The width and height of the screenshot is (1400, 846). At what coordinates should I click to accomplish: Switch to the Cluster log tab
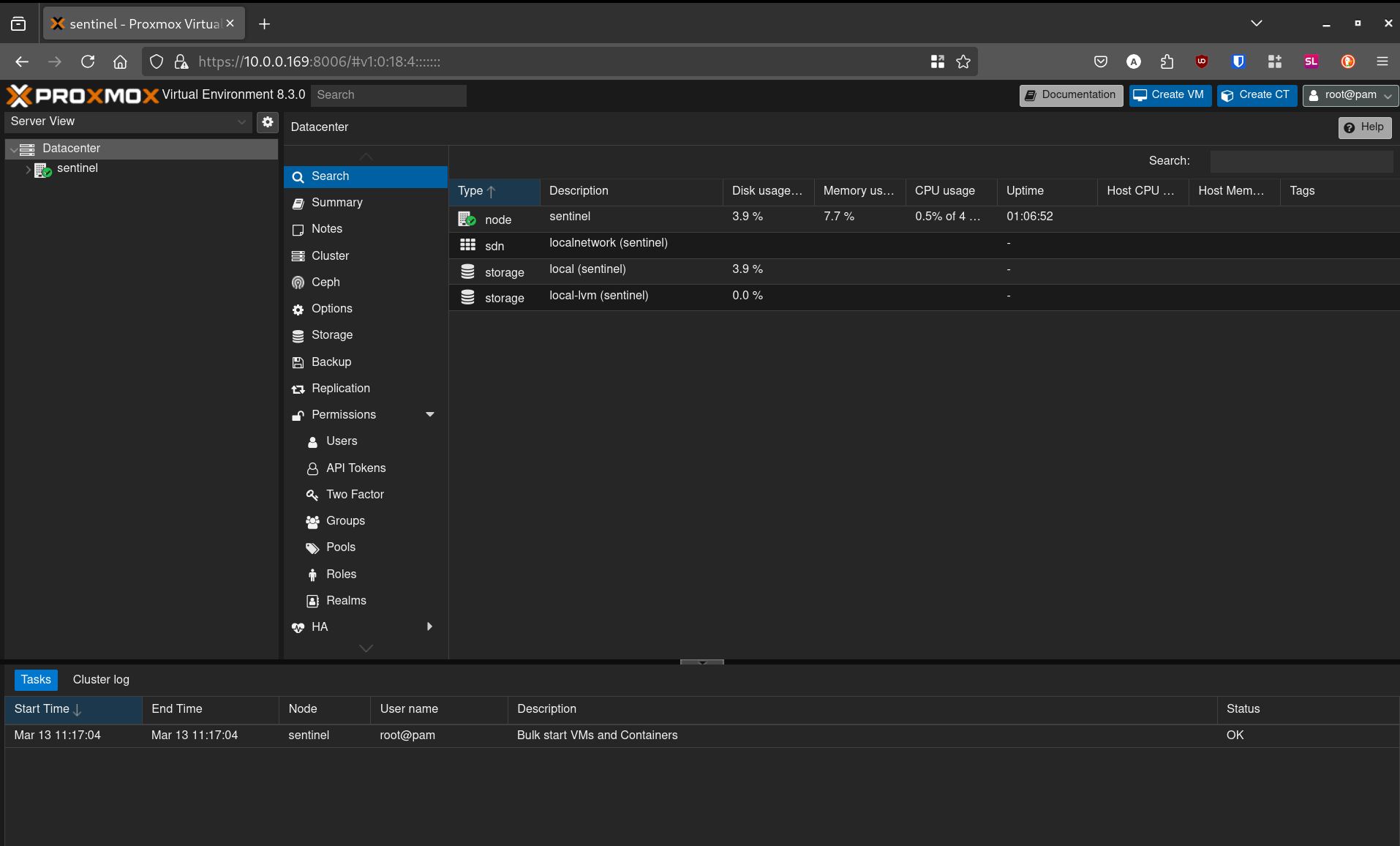101,680
